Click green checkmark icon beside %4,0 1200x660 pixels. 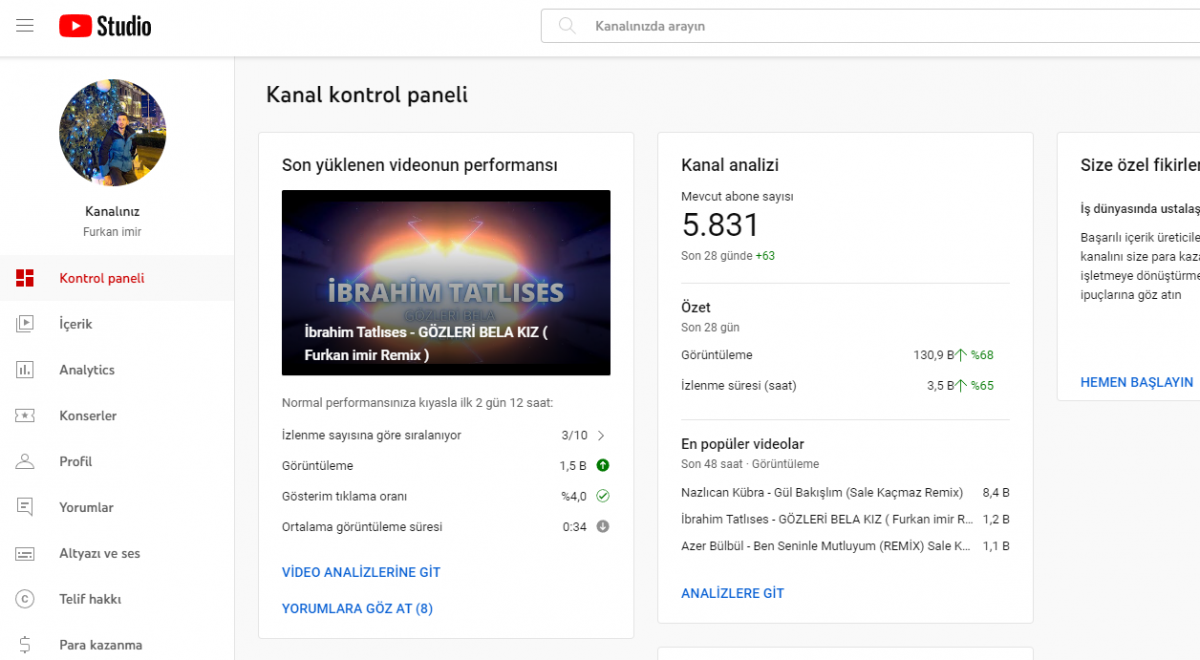603,495
